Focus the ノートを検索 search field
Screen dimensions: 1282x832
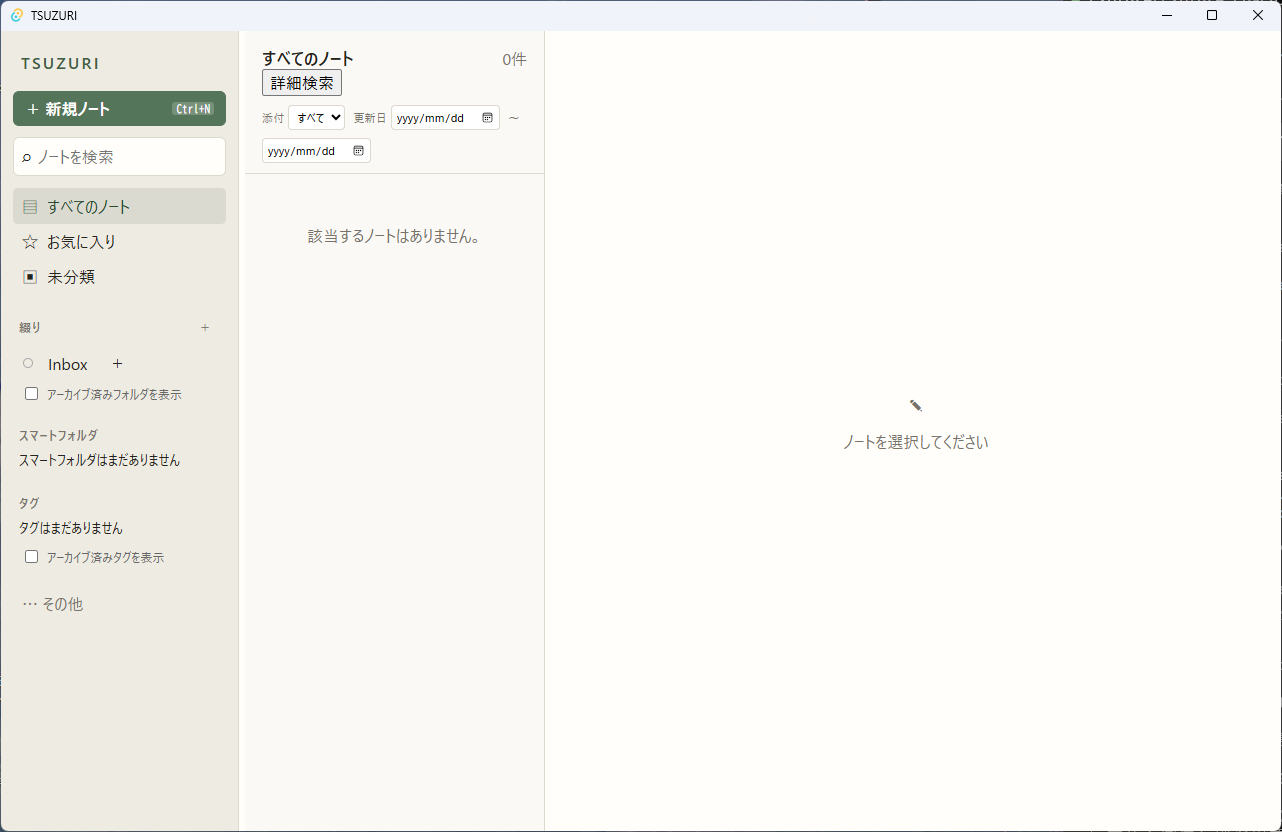119,157
